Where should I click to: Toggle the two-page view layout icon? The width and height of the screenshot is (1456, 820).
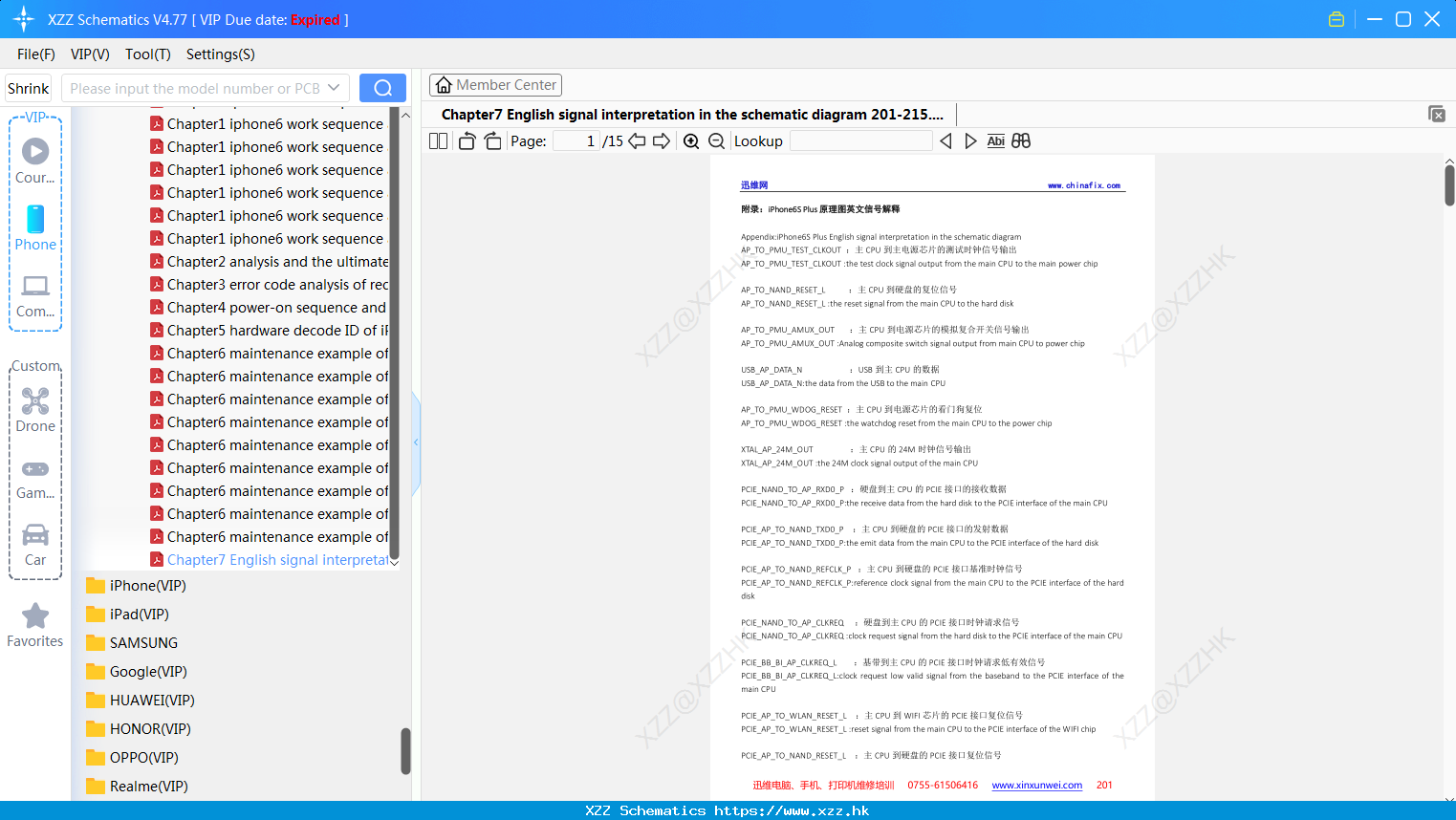438,140
